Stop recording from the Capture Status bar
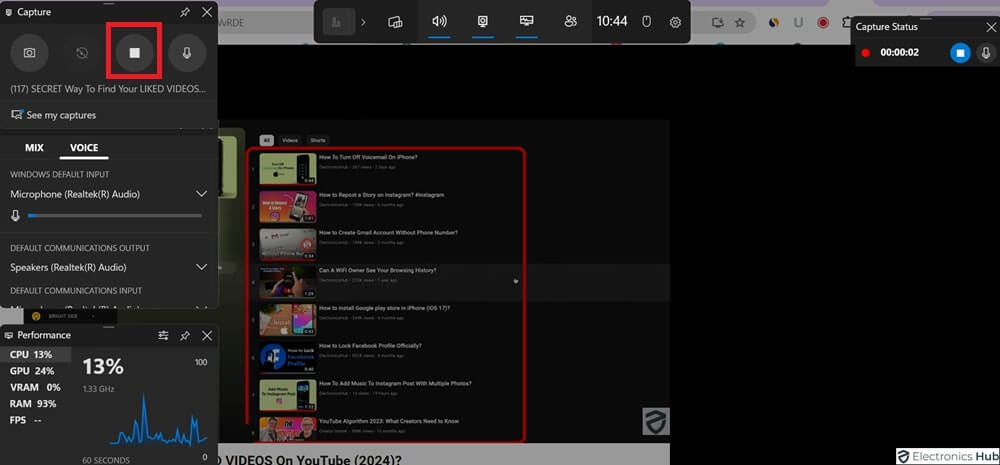Screen dimensions: 1000x465 click(959, 53)
